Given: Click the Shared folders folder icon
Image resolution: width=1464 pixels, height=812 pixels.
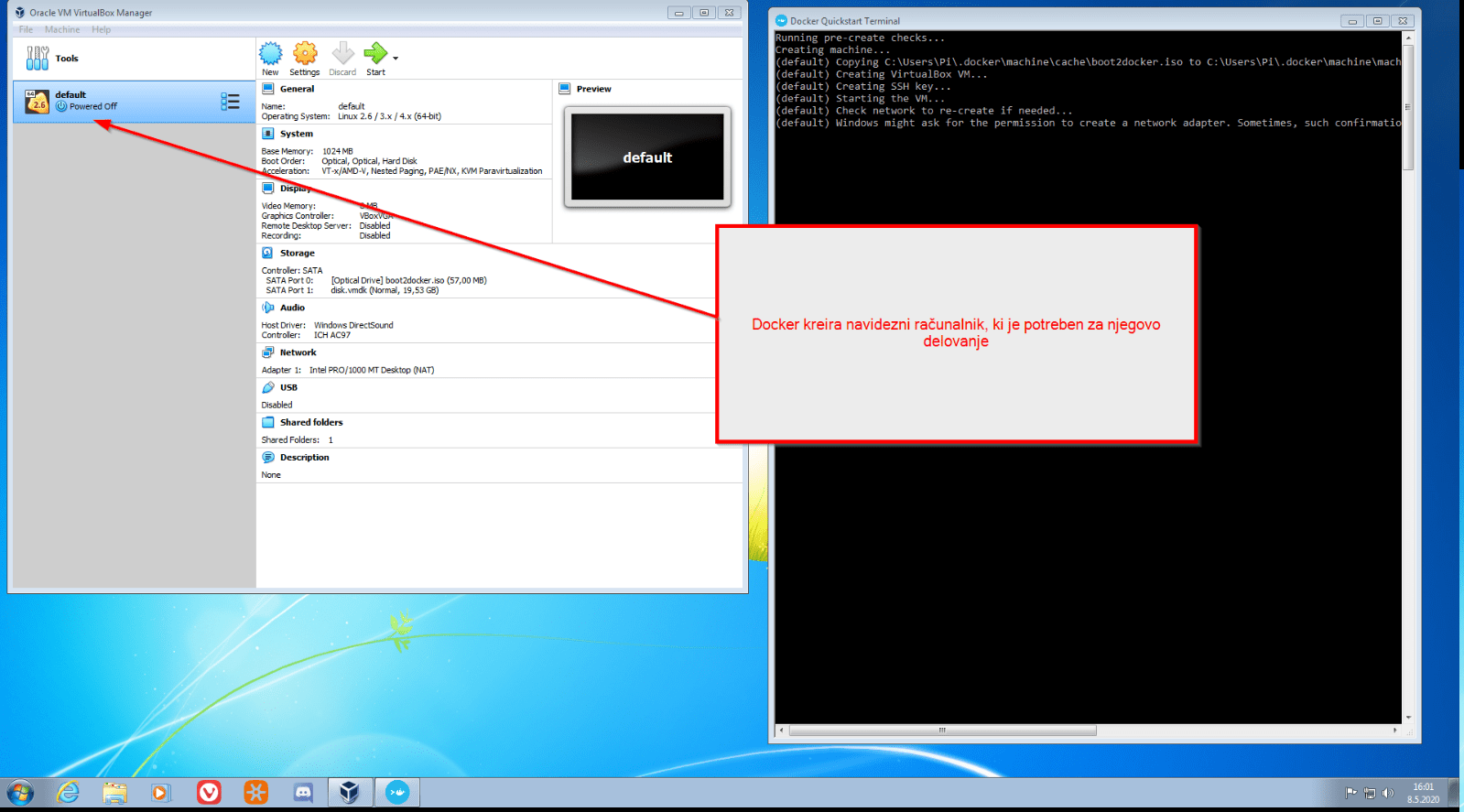Looking at the screenshot, I should pos(268,422).
